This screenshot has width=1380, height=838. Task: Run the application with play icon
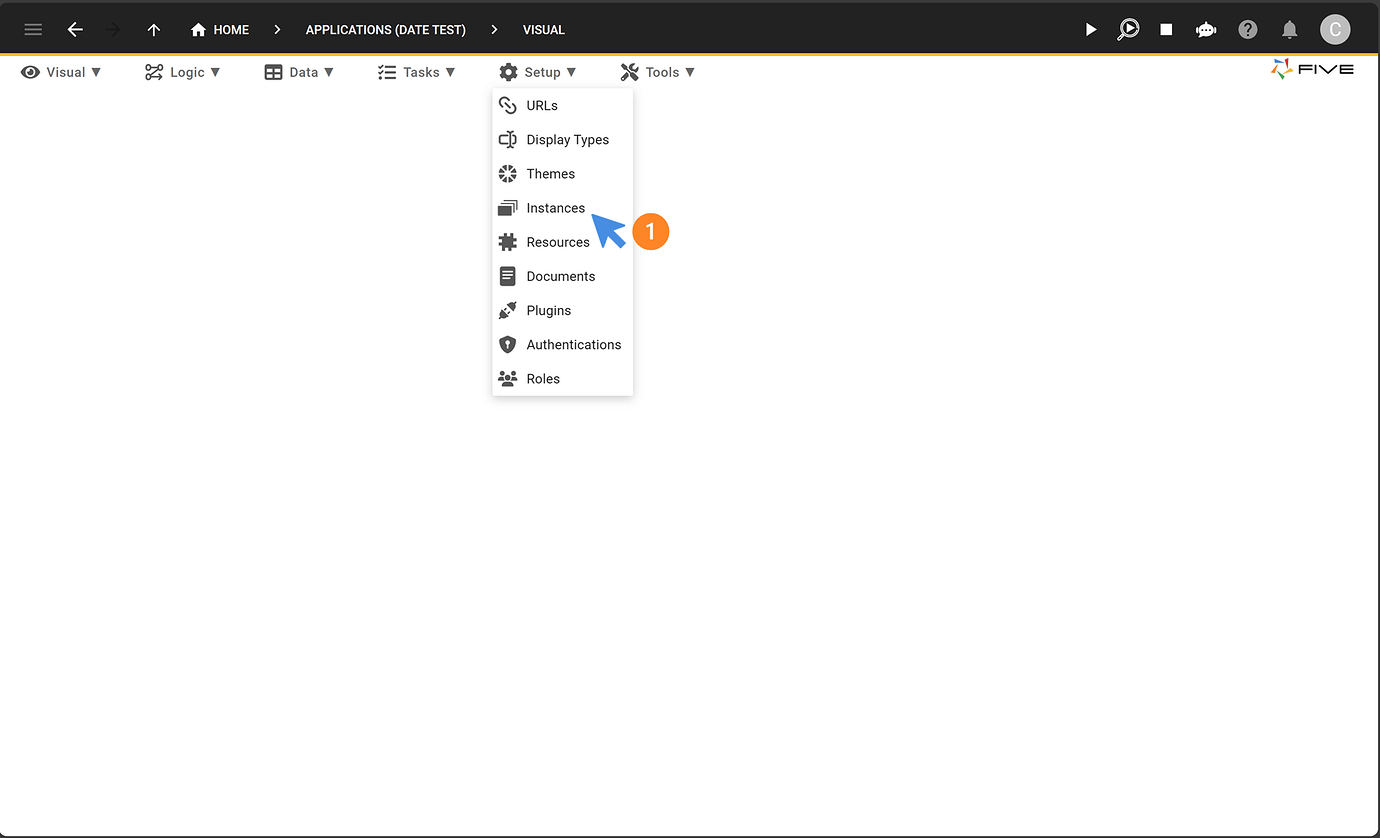click(1091, 30)
